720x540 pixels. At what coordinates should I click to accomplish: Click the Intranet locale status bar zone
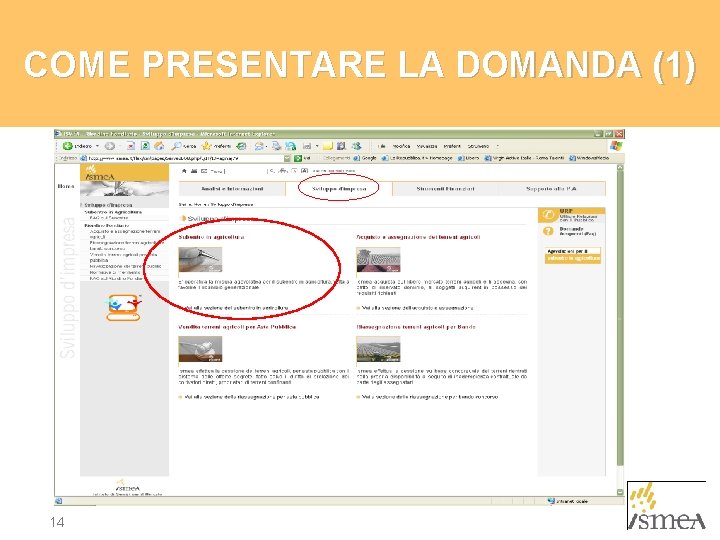[x=568, y=501]
